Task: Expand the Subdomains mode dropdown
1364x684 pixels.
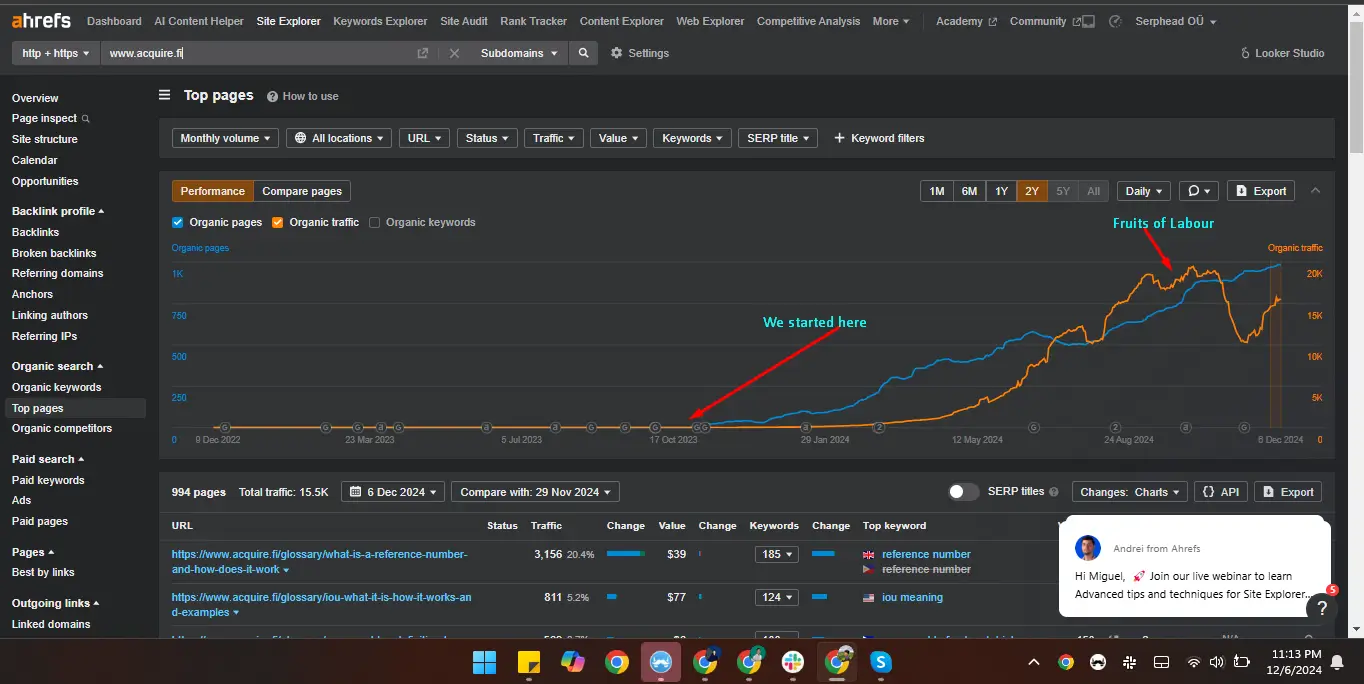Action: (x=518, y=53)
